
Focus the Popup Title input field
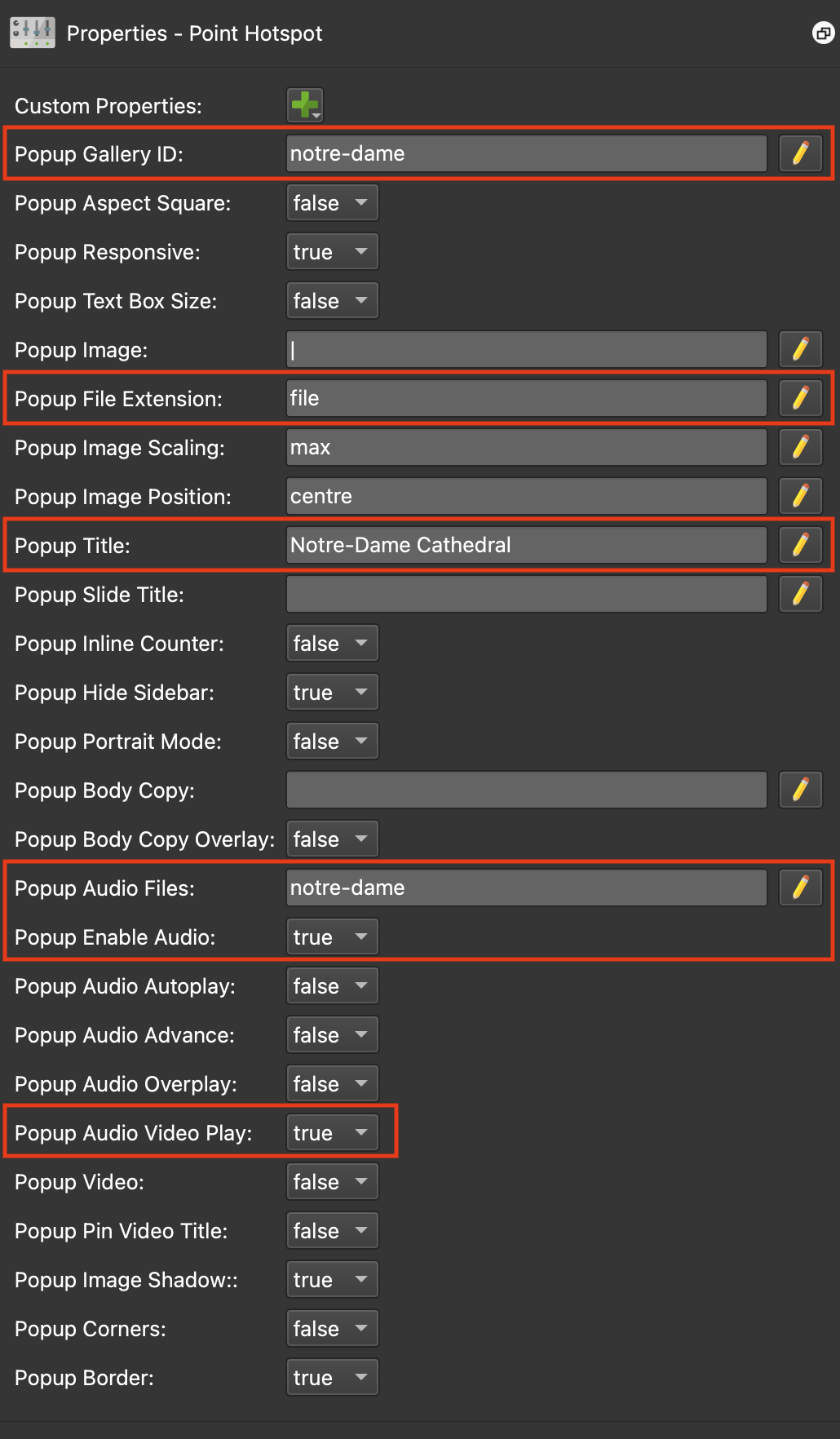(x=527, y=545)
